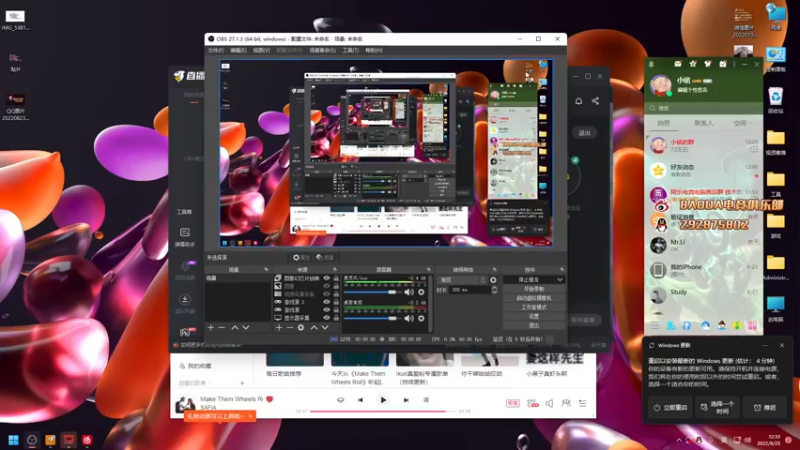Mute the 麦克风/Aux speaker icon

coord(409,292)
